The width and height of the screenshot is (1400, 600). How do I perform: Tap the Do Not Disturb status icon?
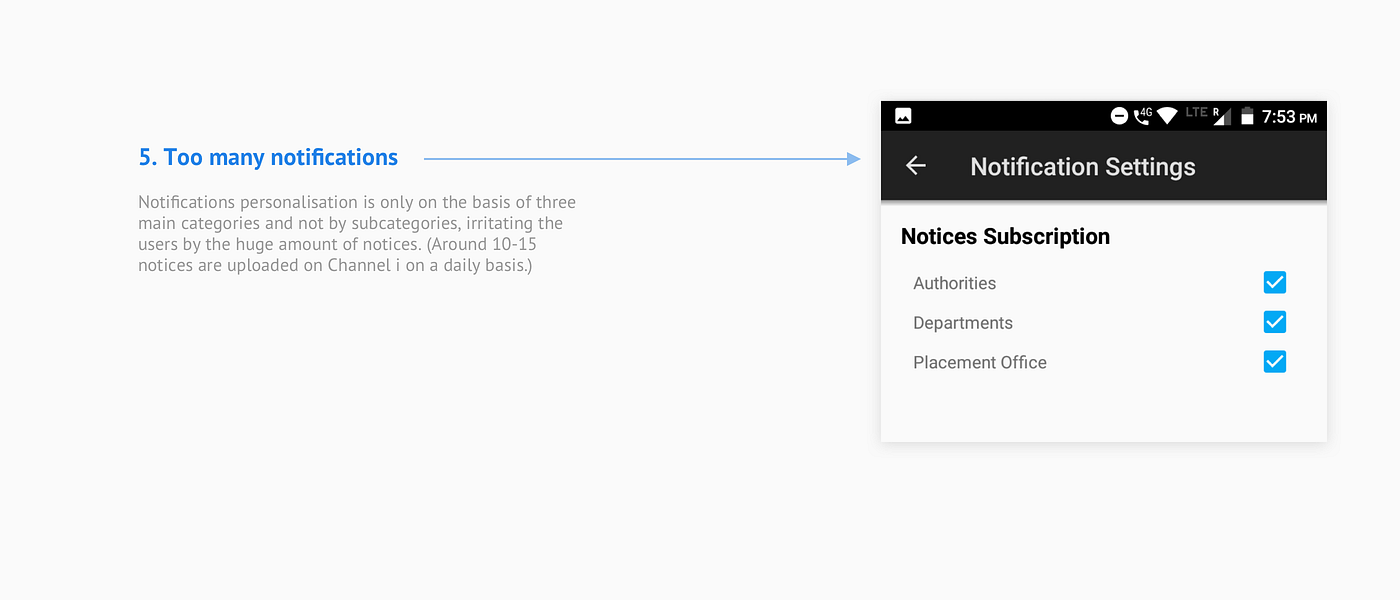(x=1119, y=115)
